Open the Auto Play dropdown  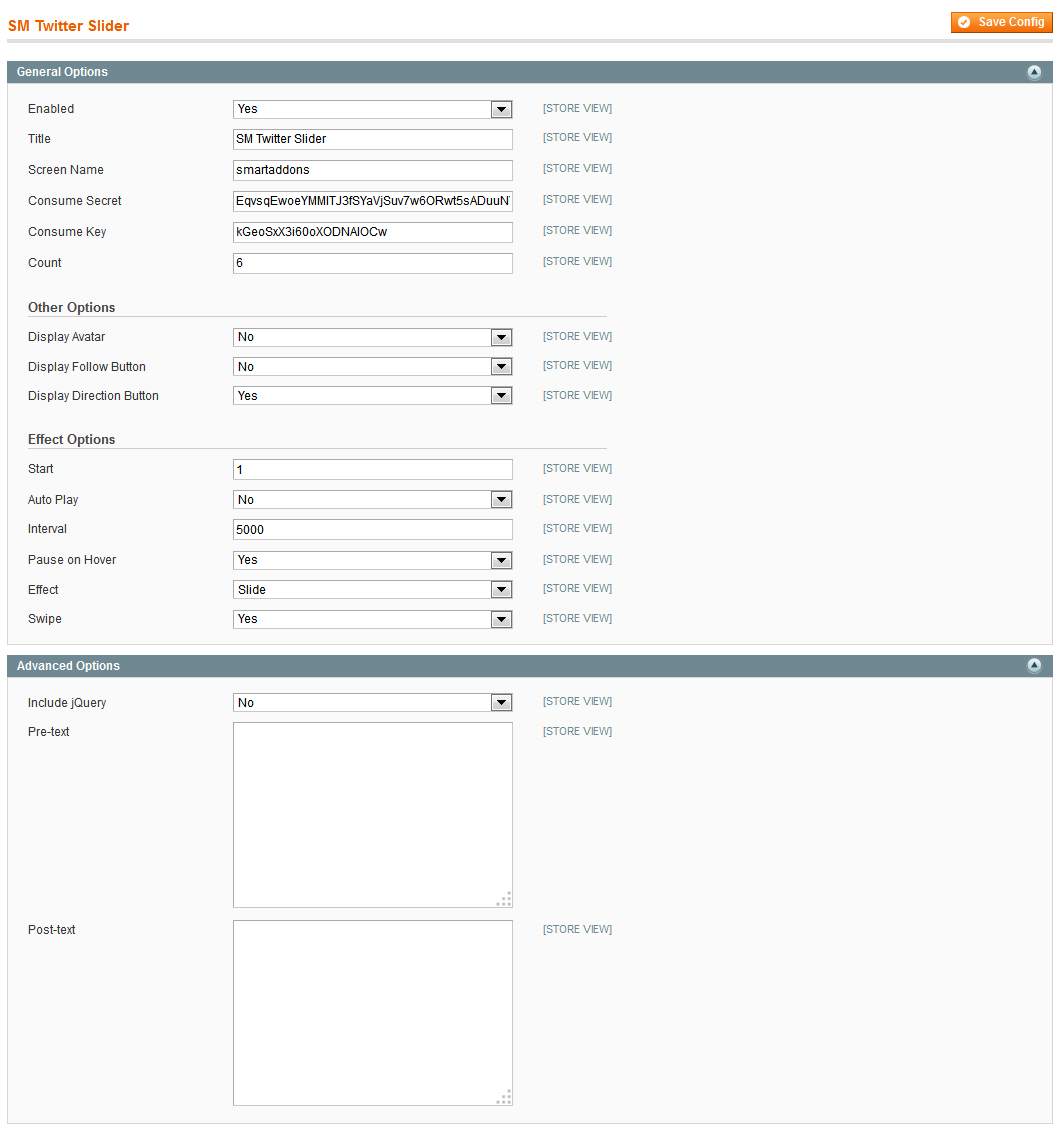pos(373,499)
